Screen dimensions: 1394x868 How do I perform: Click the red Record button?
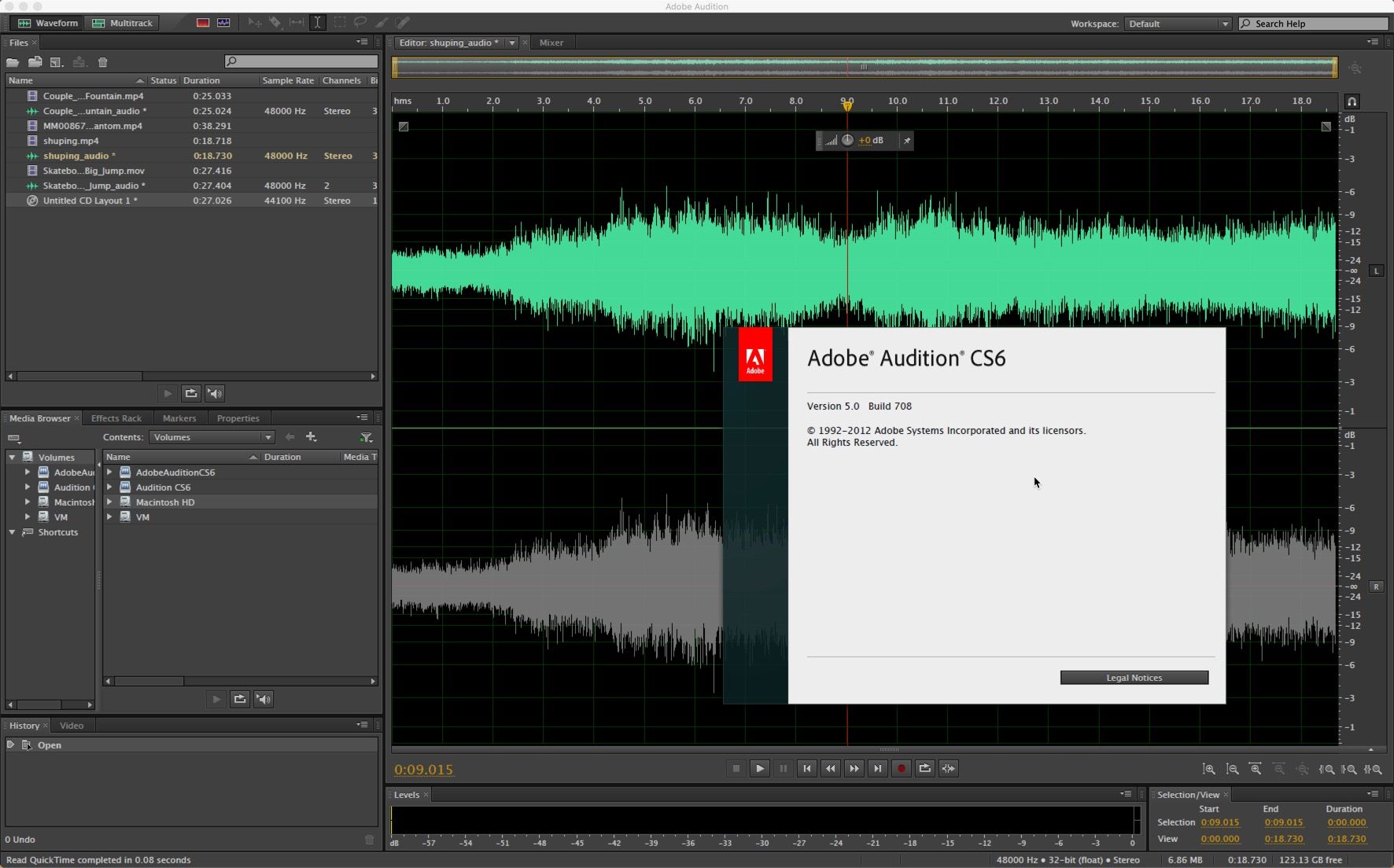901,769
